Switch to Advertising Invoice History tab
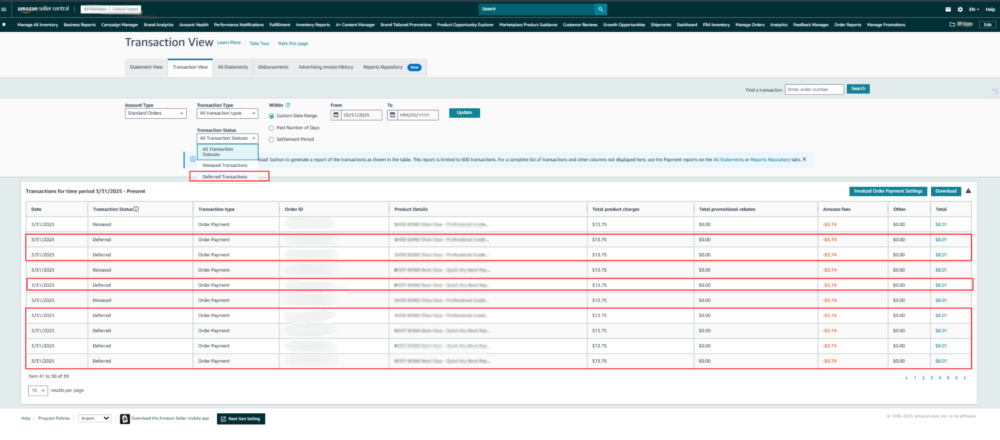This screenshot has height=440, width=1000. tap(325, 67)
